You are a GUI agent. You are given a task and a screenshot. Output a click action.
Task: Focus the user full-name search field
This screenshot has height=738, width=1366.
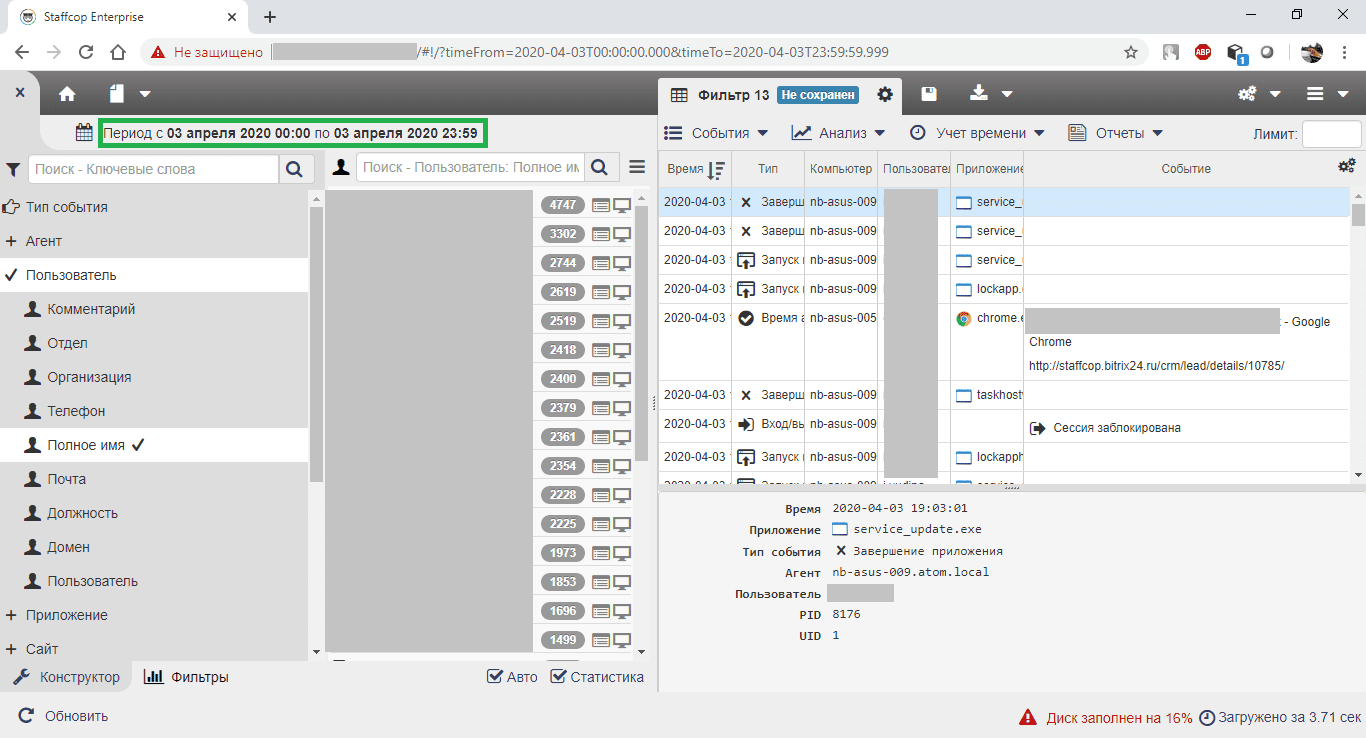(470, 168)
